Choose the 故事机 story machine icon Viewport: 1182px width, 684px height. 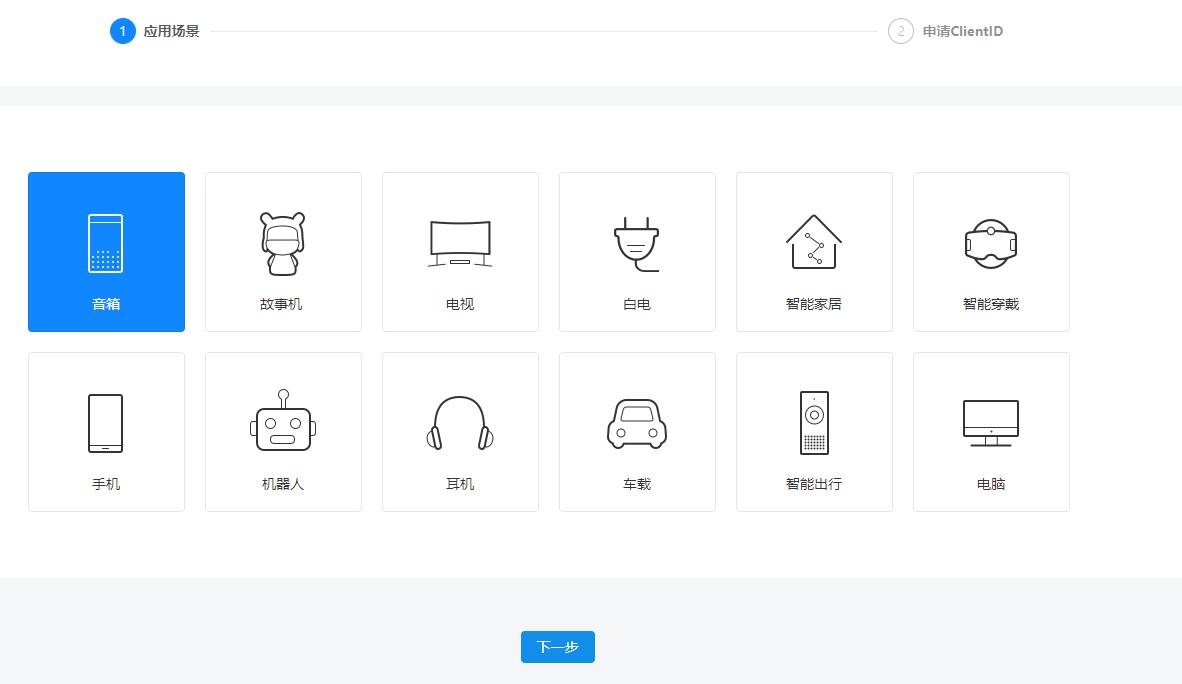[283, 243]
